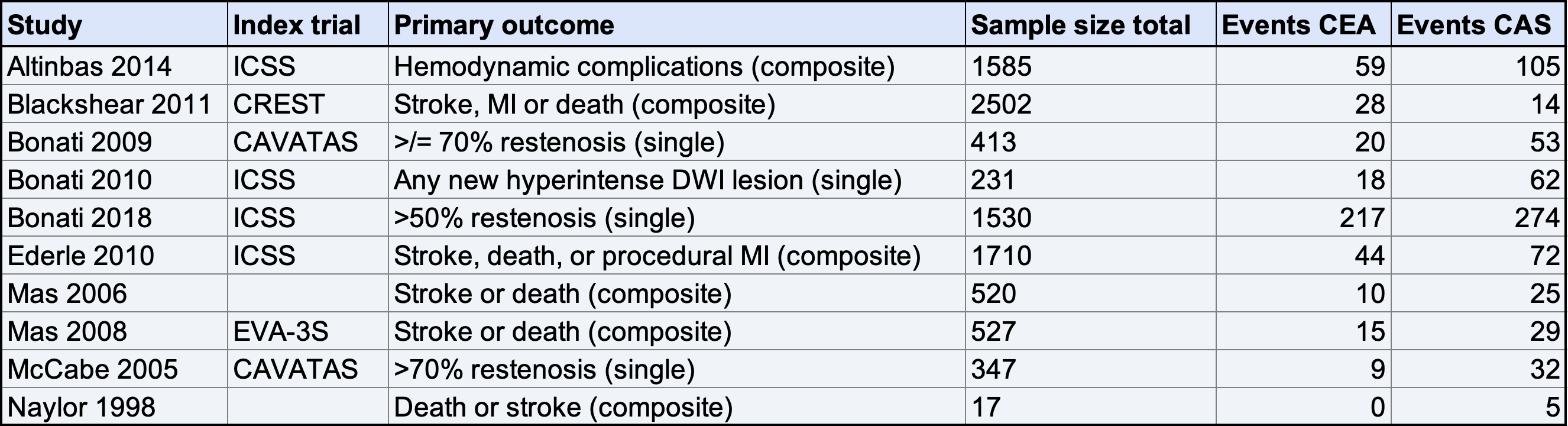Select Events CEA value 217
This screenshot has width=1568, height=426.
[1304, 218]
